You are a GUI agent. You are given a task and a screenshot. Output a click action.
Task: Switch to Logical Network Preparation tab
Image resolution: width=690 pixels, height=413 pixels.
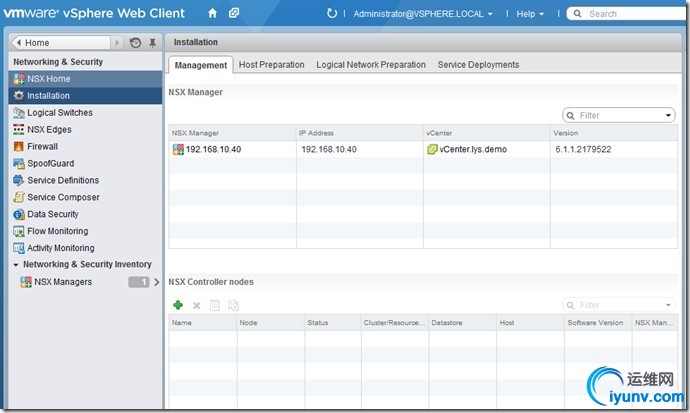(x=371, y=65)
